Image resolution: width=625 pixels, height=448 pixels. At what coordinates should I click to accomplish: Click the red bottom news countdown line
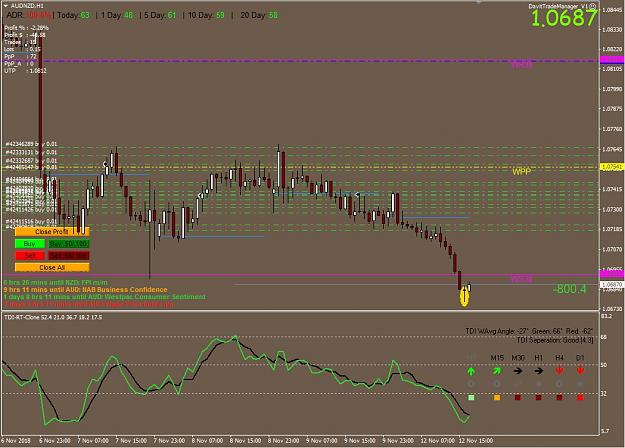[x=88, y=304]
